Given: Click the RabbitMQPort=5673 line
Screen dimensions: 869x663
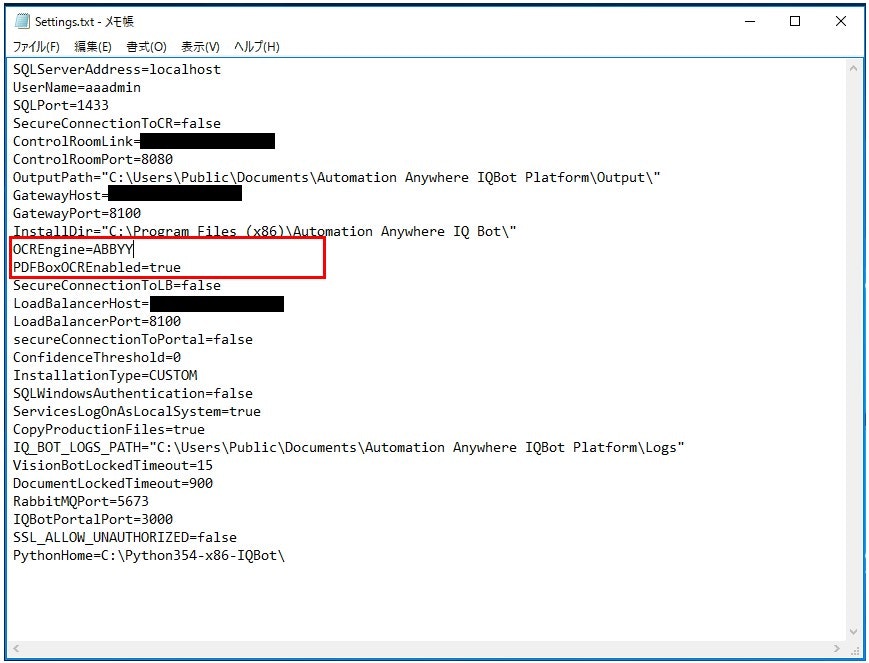Looking at the screenshot, I should (81, 502).
